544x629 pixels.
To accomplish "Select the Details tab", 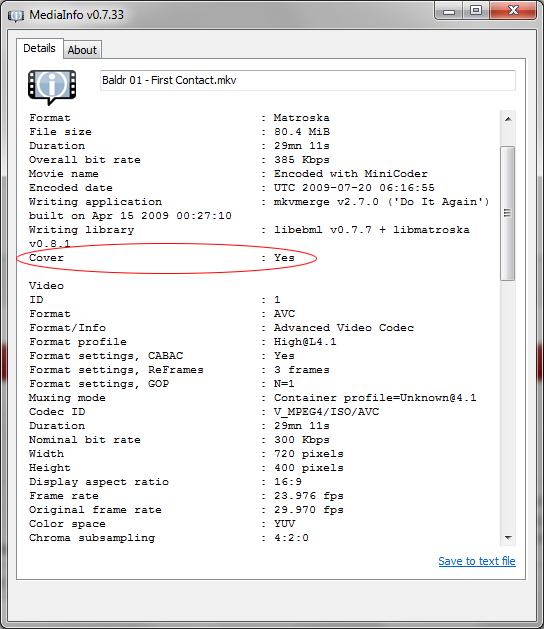I will click(39, 48).
